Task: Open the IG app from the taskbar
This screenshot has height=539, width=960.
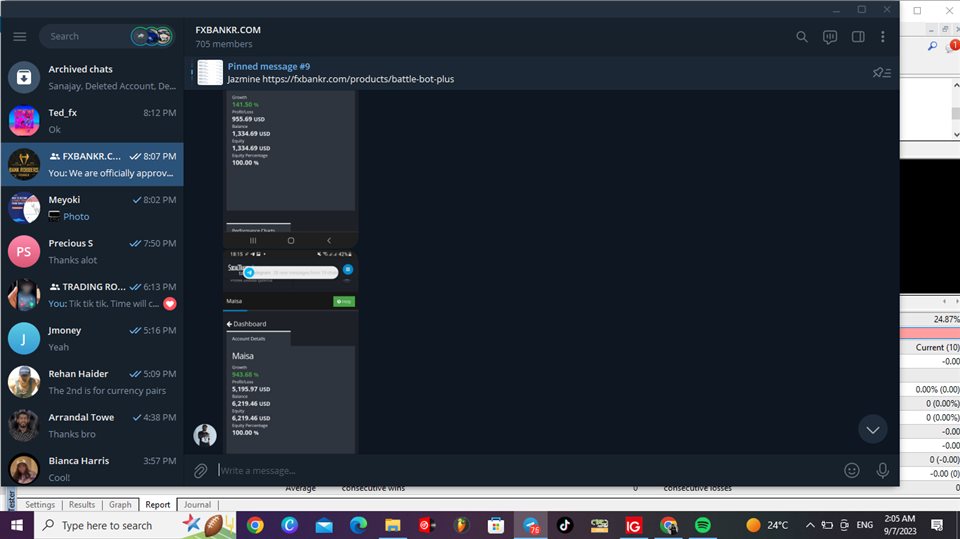Action: 634,525
